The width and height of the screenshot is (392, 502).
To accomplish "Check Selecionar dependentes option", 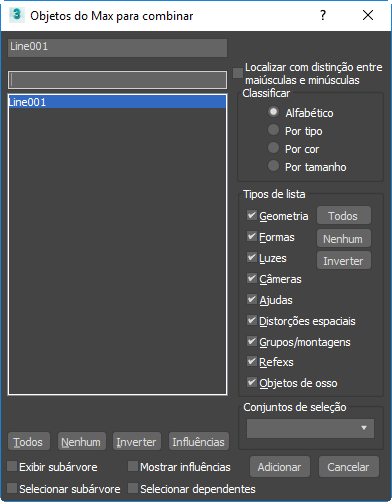I will coord(133,488).
